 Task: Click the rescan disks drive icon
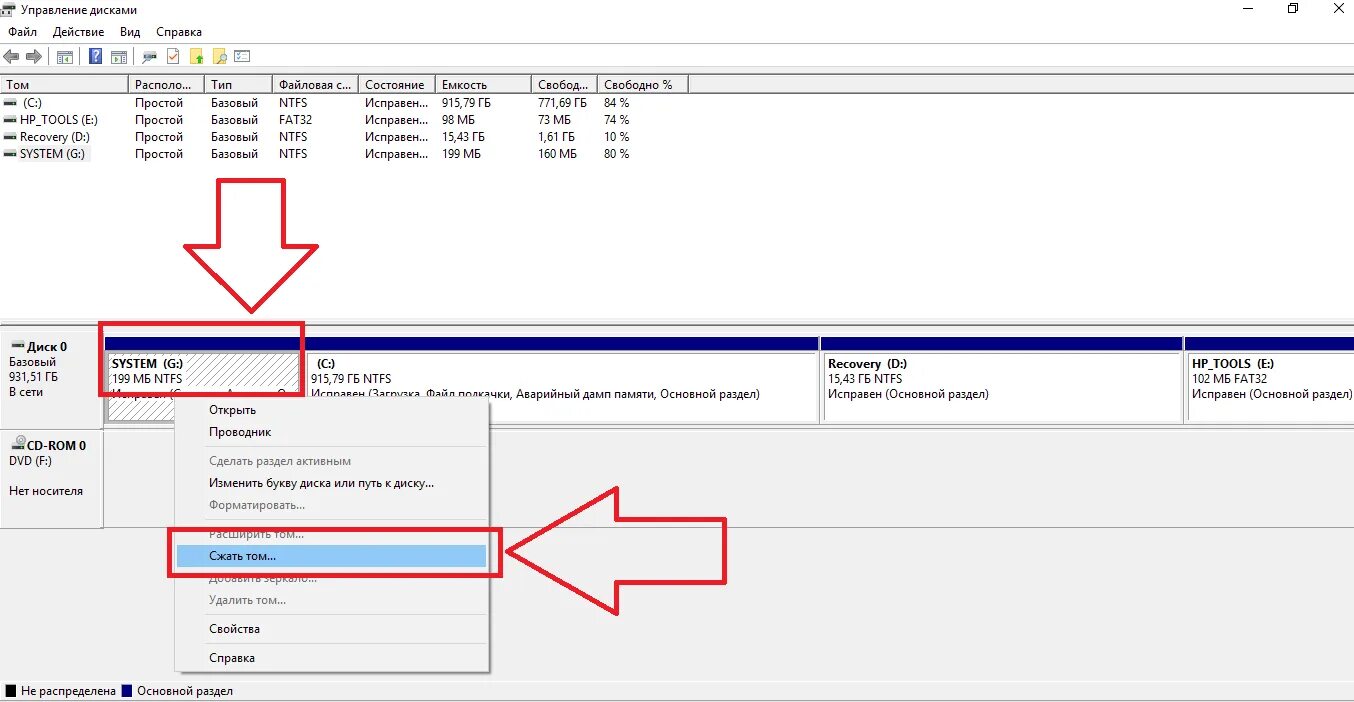coord(150,57)
